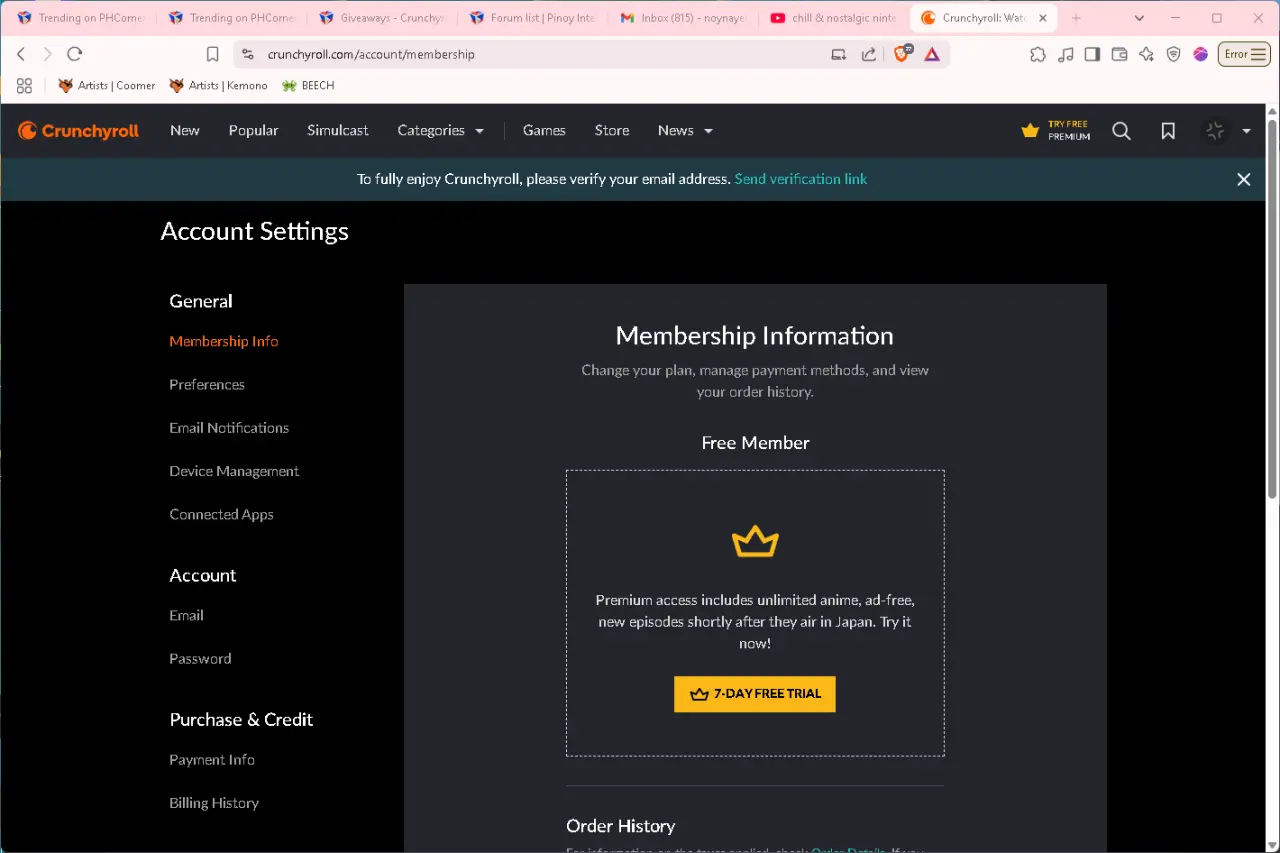Bookmark this page using address bar icon

point(213,54)
